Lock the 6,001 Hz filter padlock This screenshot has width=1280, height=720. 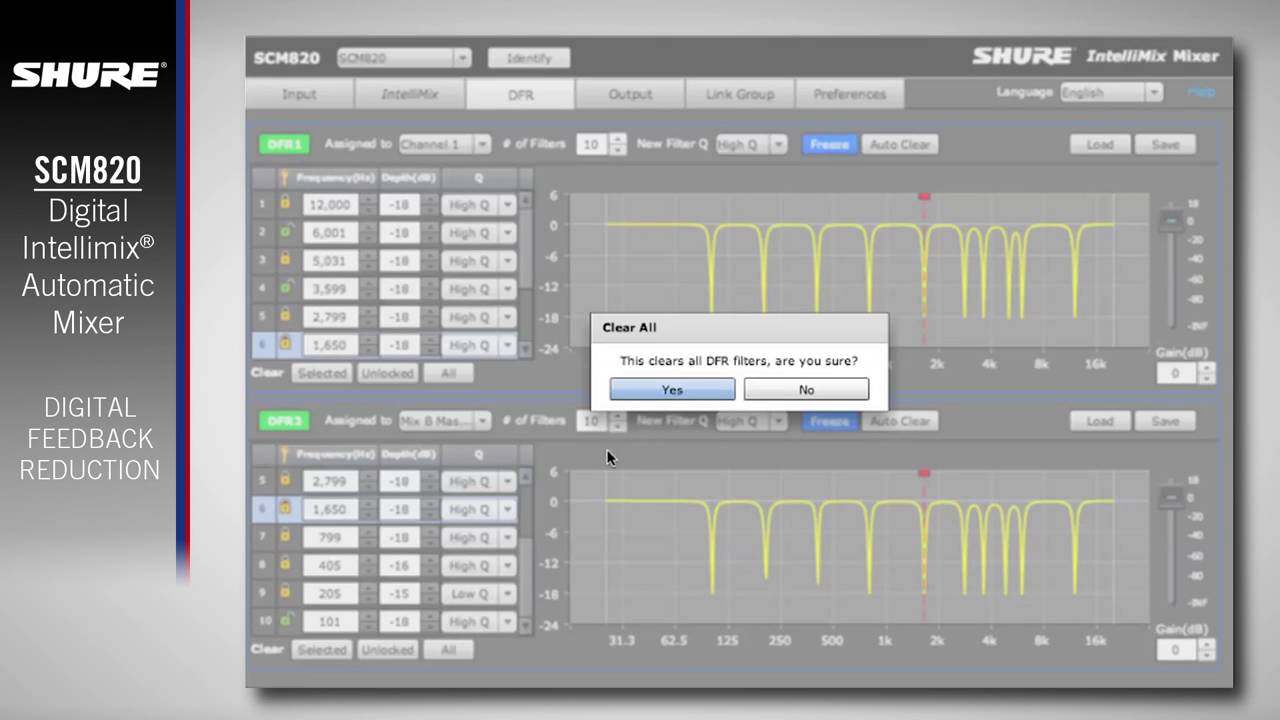[x=285, y=232]
